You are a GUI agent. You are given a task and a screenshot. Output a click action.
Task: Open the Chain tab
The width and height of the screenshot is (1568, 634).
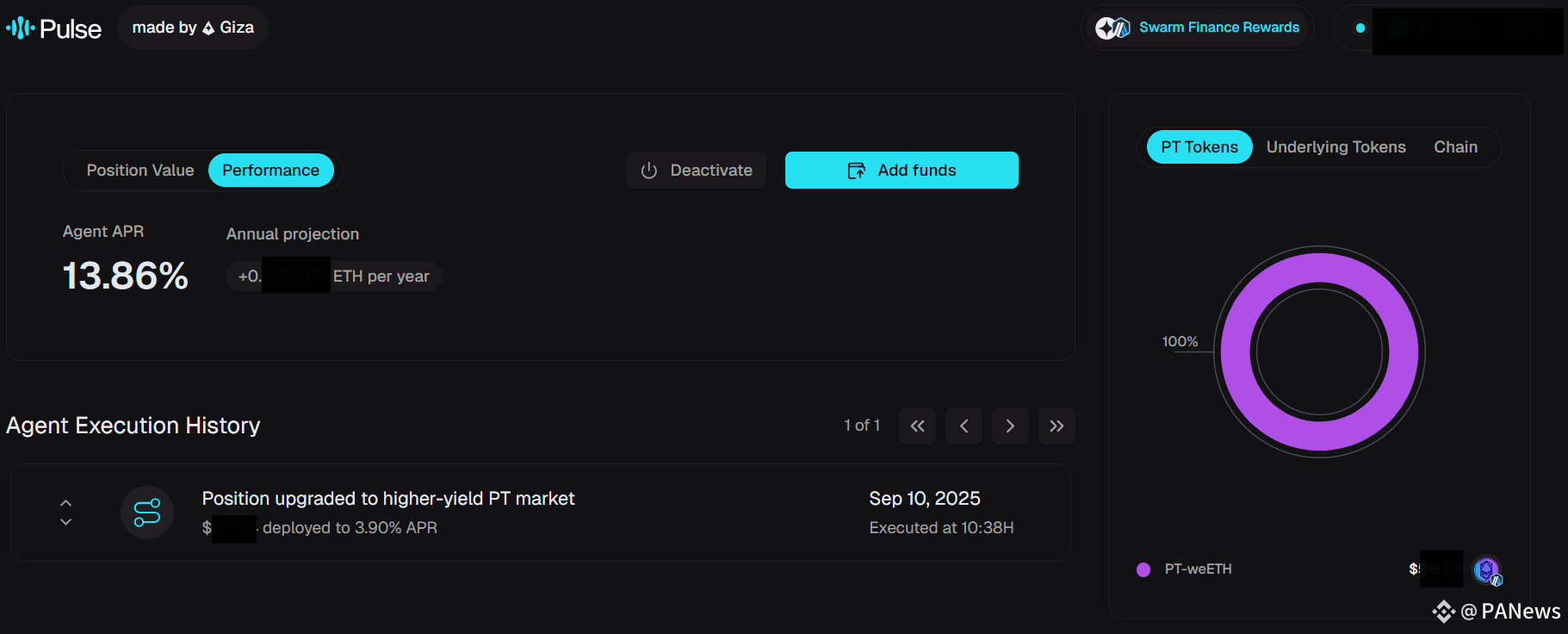coord(1456,147)
